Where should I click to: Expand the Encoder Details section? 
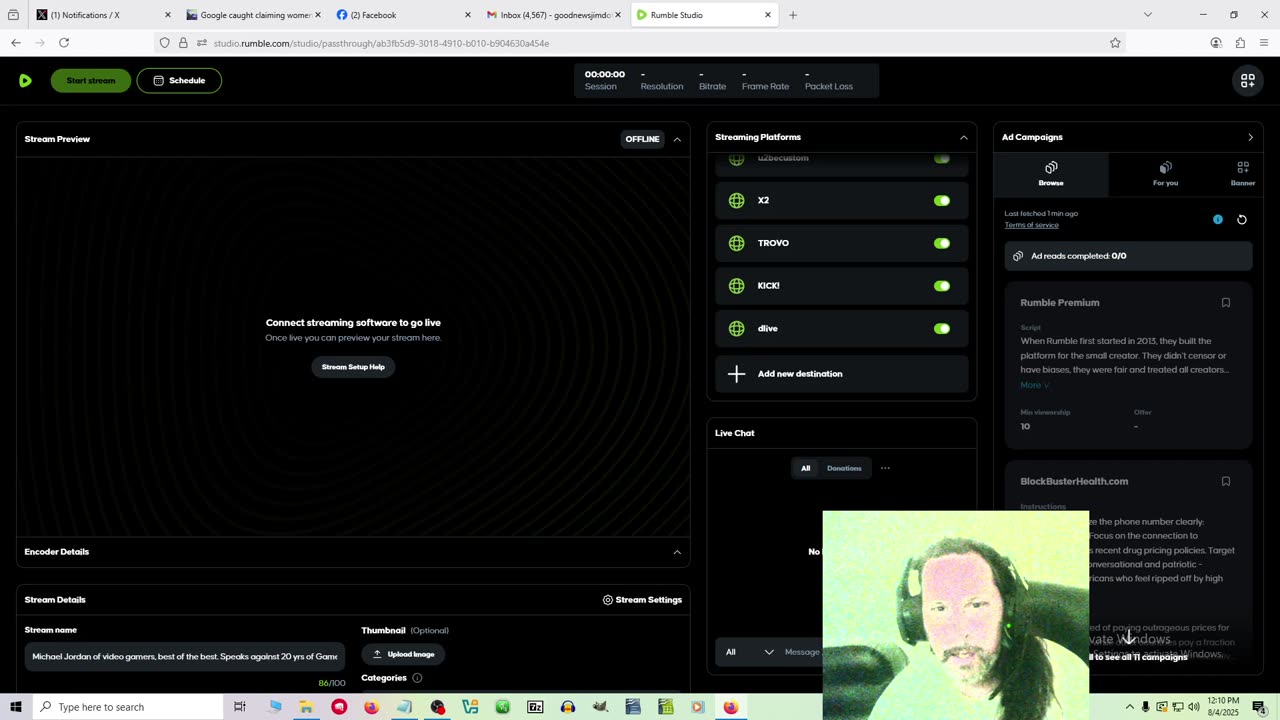[677, 552]
